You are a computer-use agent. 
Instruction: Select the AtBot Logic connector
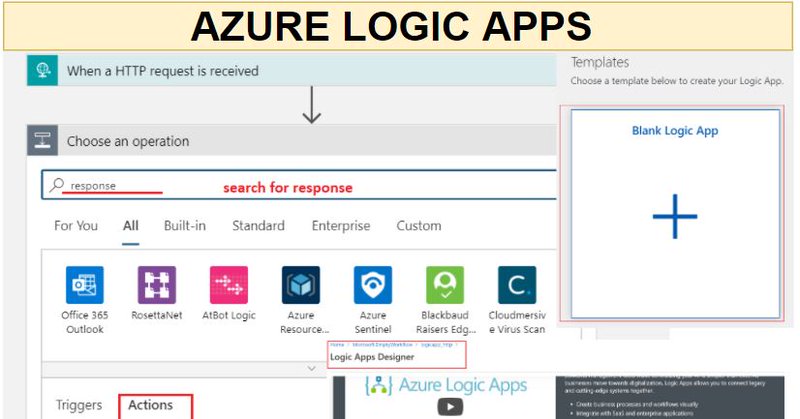229,293
